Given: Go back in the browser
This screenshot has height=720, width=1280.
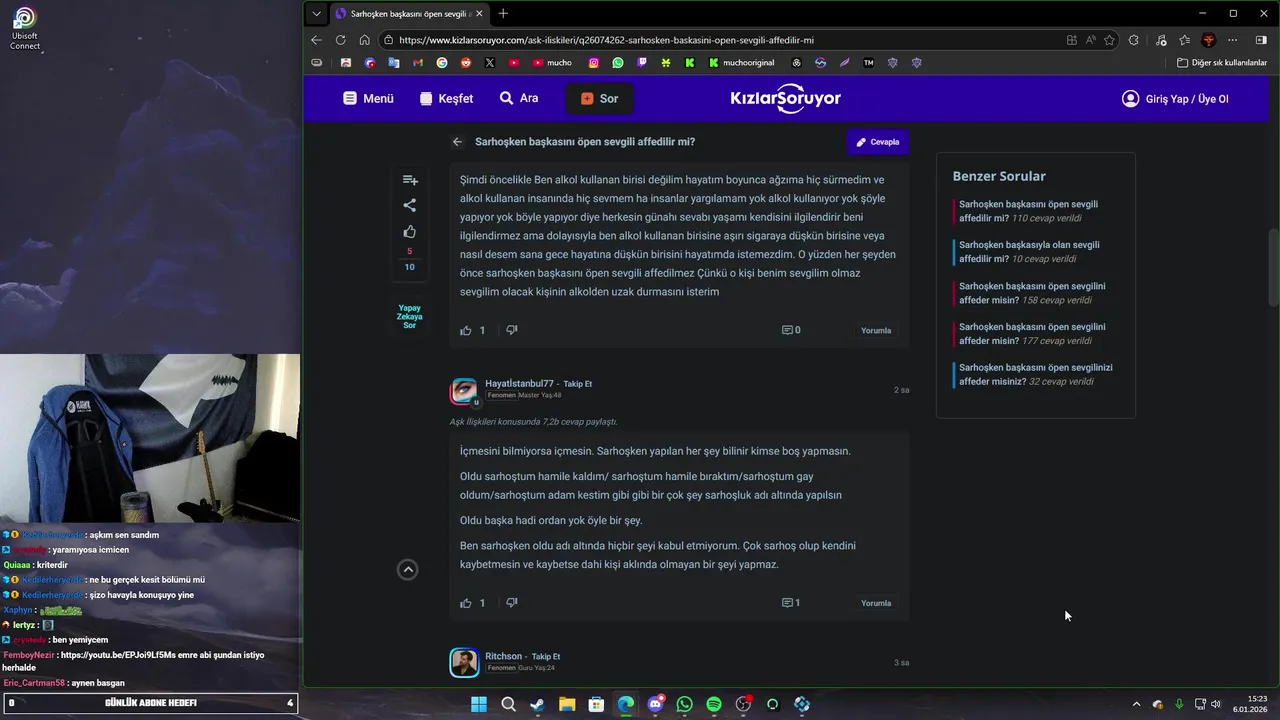Looking at the screenshot, I should [317, 40].
